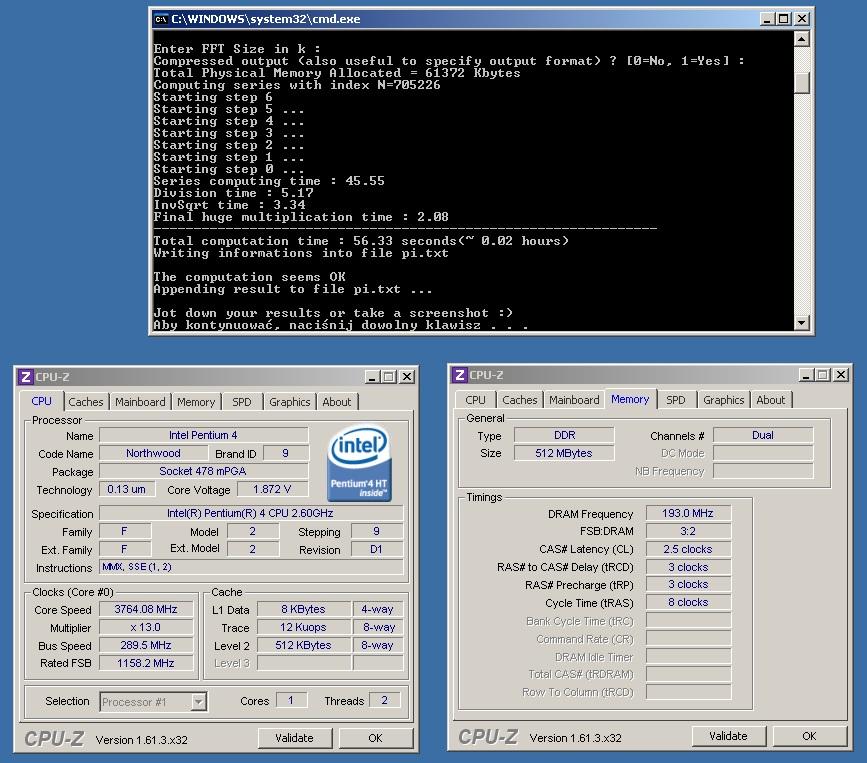
Task: Switch to Mainboard tab in left CPU-Z window
Action: click(140, 402)
